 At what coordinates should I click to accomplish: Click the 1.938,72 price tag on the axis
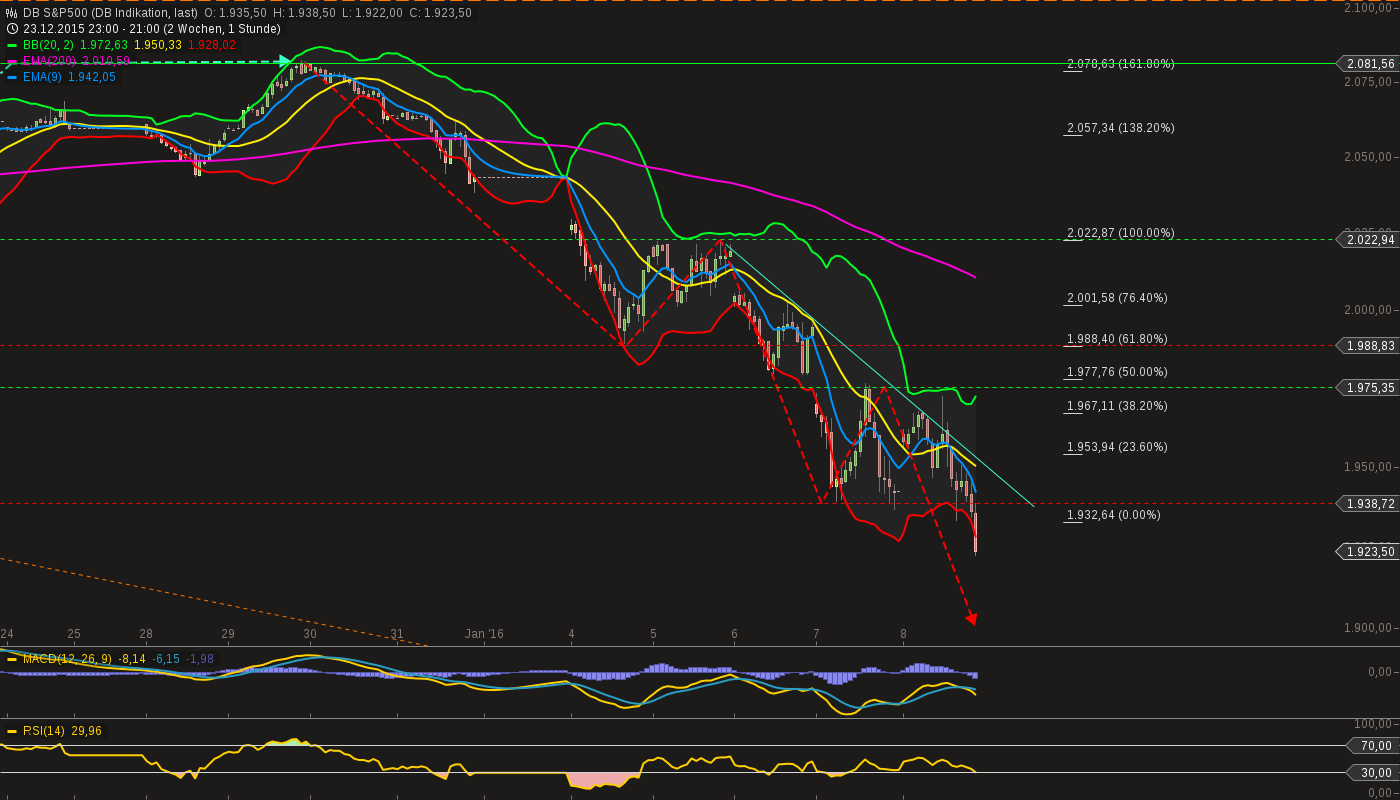[1369, 503]
